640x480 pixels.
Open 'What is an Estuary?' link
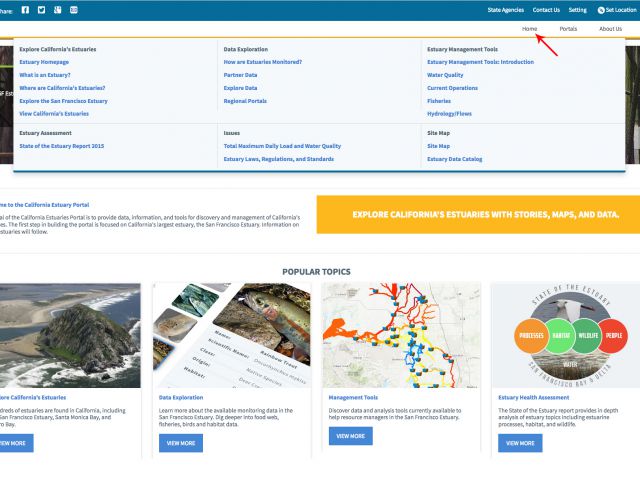pos(45,75)
